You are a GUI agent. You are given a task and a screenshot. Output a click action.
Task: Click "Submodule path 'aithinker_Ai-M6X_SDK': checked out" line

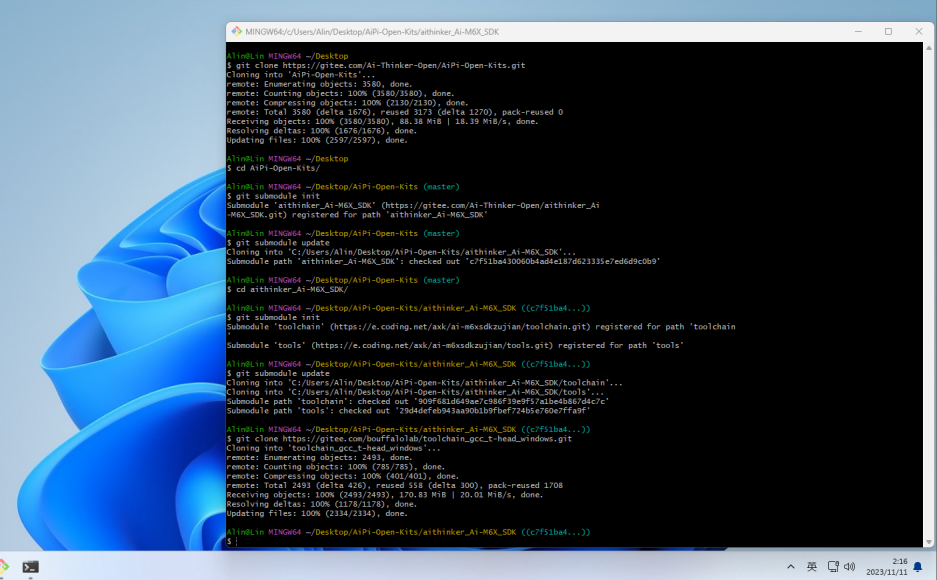[443, 262]
